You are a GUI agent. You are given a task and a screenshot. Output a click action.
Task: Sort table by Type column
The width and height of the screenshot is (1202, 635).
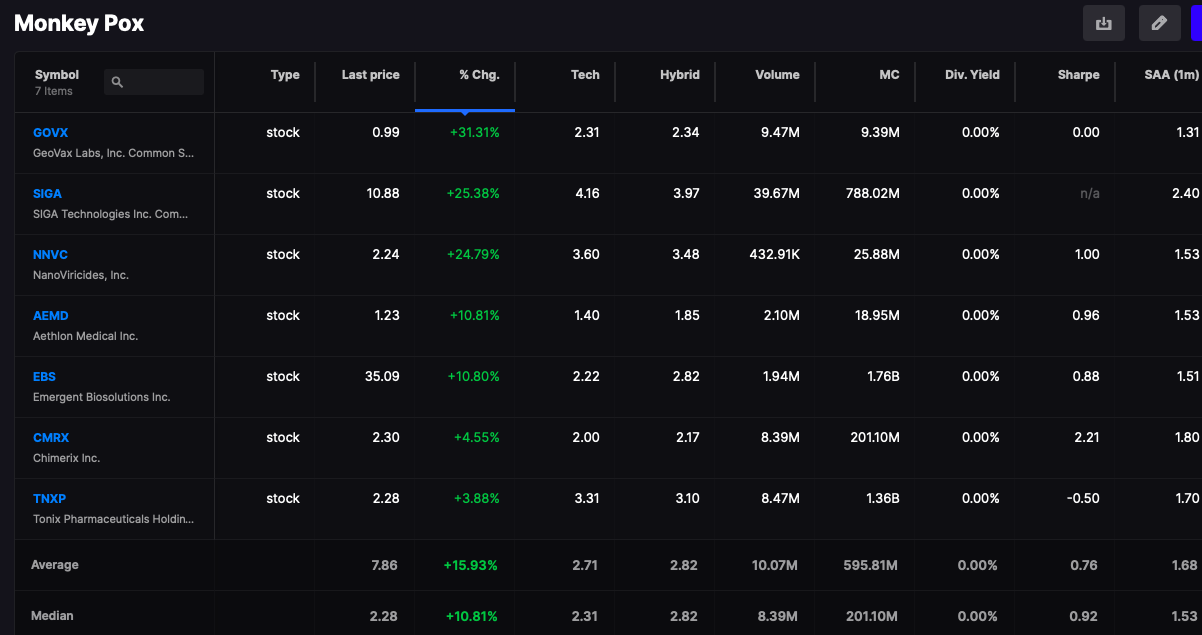pyautogui.click(x=285, y=75)
